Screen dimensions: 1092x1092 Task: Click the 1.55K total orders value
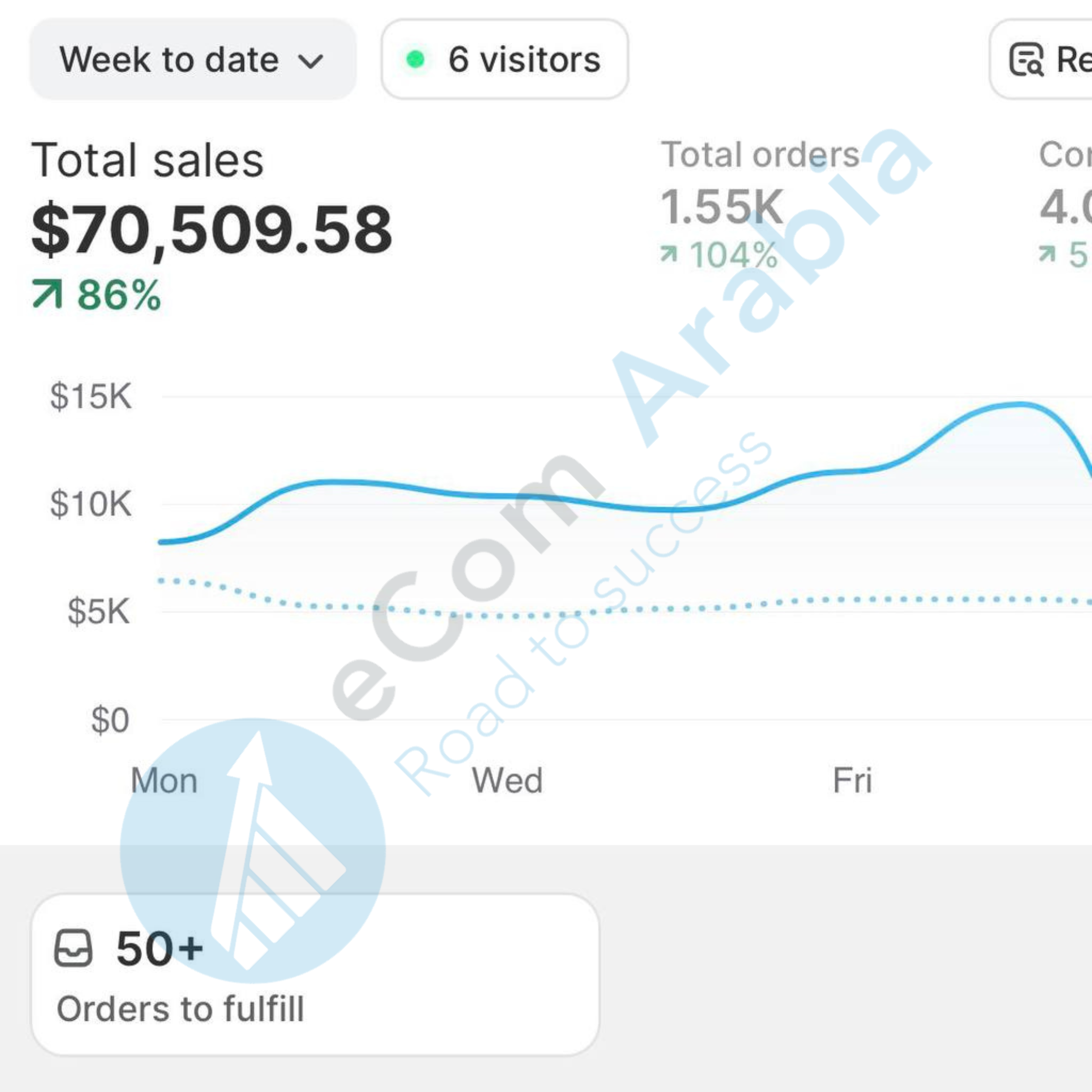tap(722, 207)
